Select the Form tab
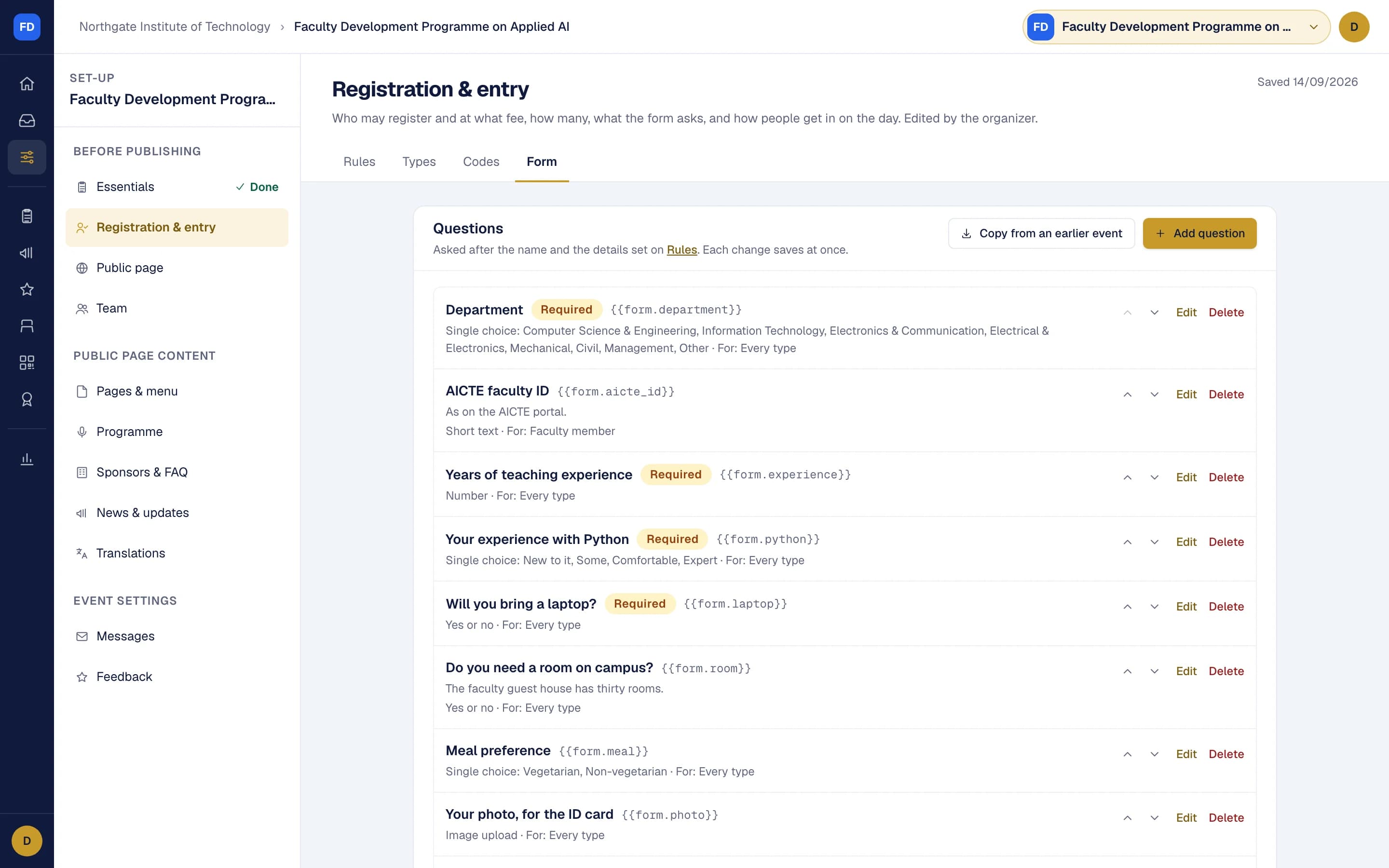This screenshot has height=868, width=1389. (x=542, y=162)
